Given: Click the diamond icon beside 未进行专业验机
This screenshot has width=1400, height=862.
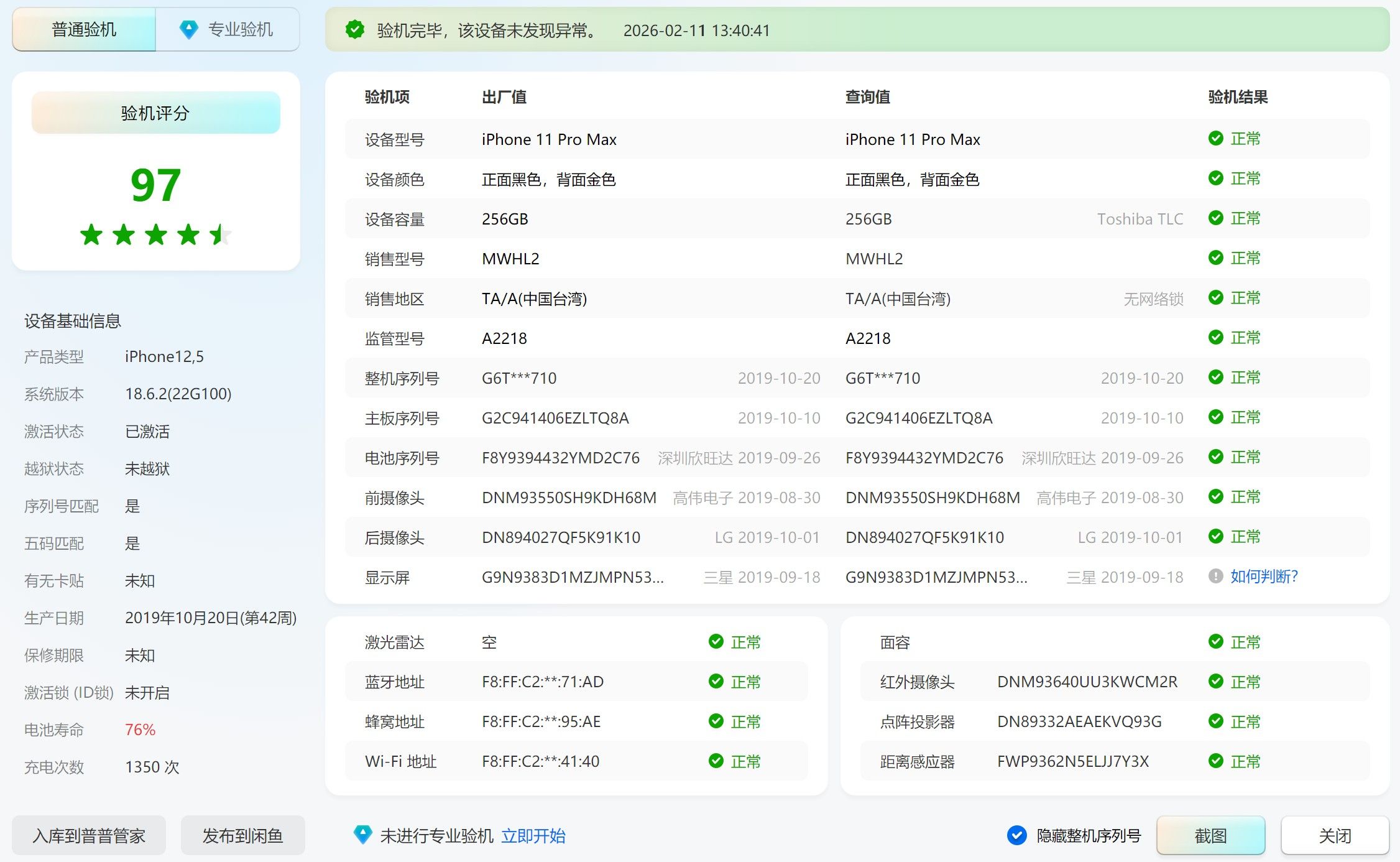Looking at the screenshot, I should tap(363, 835).
